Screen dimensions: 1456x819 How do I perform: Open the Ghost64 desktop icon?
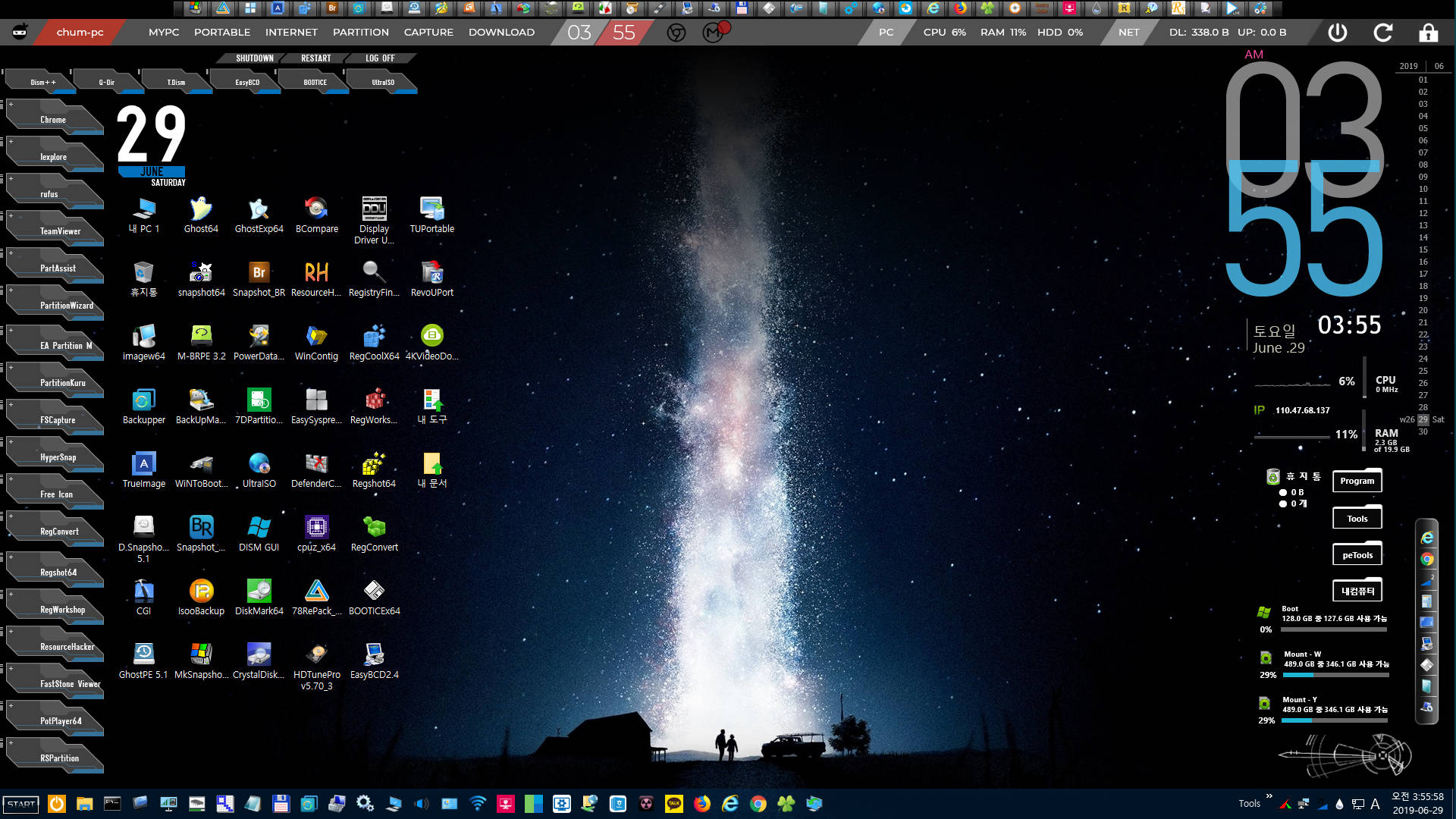[201, 215]
